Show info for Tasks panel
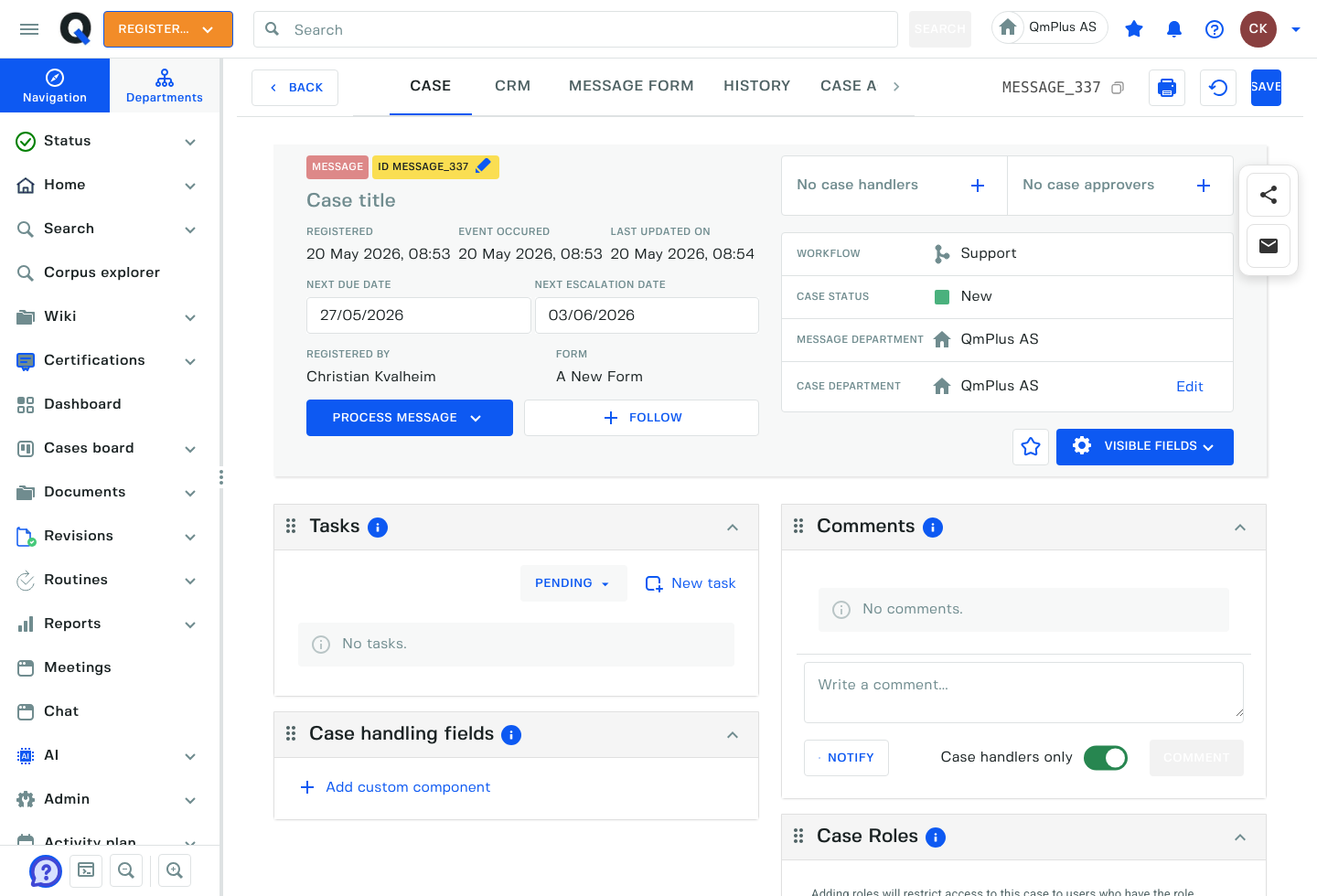 pos(378,528)
